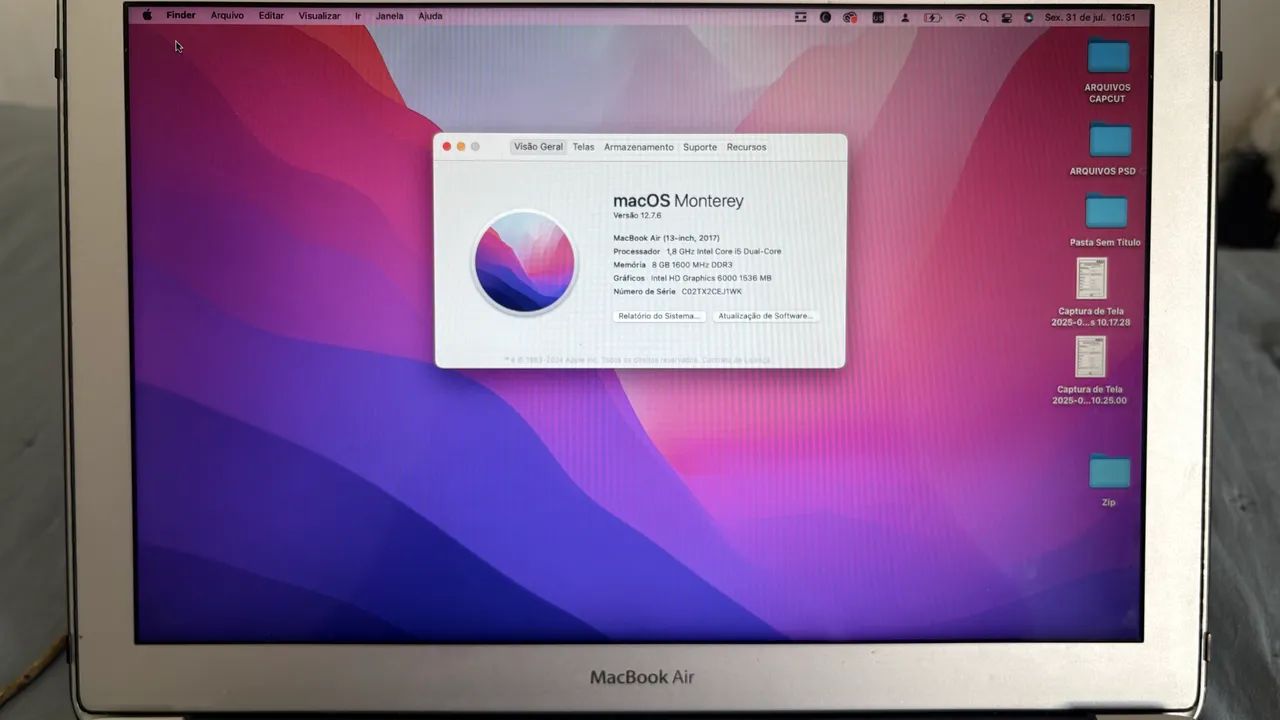
Task: Click the serial number C02TX2CEJ1WK
Action: coord(712,292)
